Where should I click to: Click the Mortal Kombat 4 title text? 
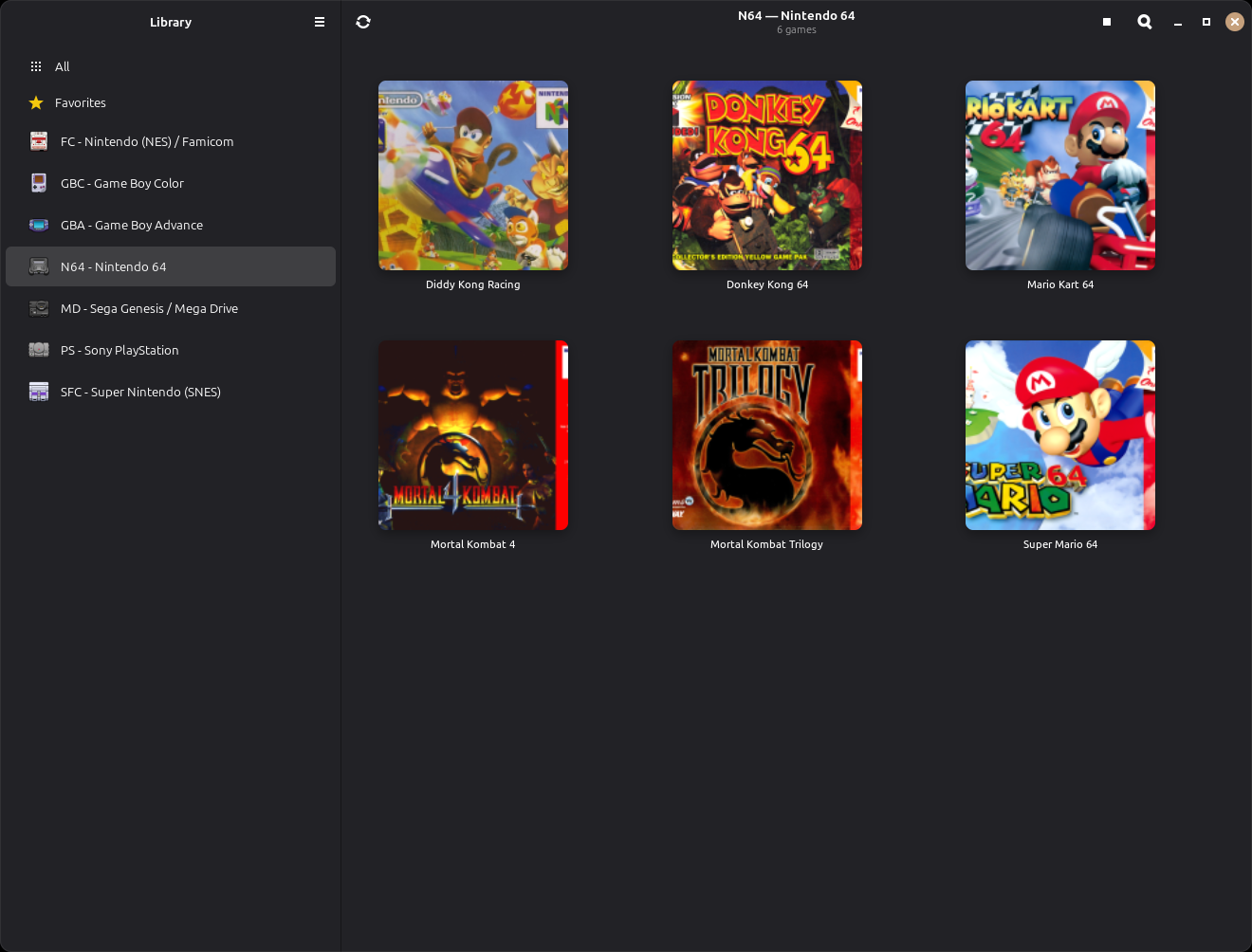coord(473,544)
